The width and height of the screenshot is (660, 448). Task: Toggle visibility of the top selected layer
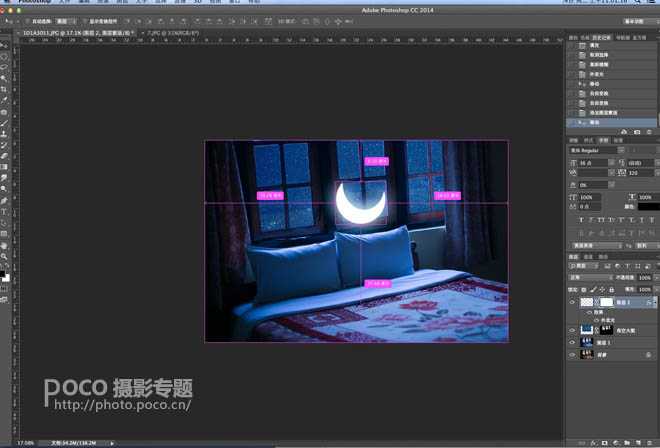point(572,301)
